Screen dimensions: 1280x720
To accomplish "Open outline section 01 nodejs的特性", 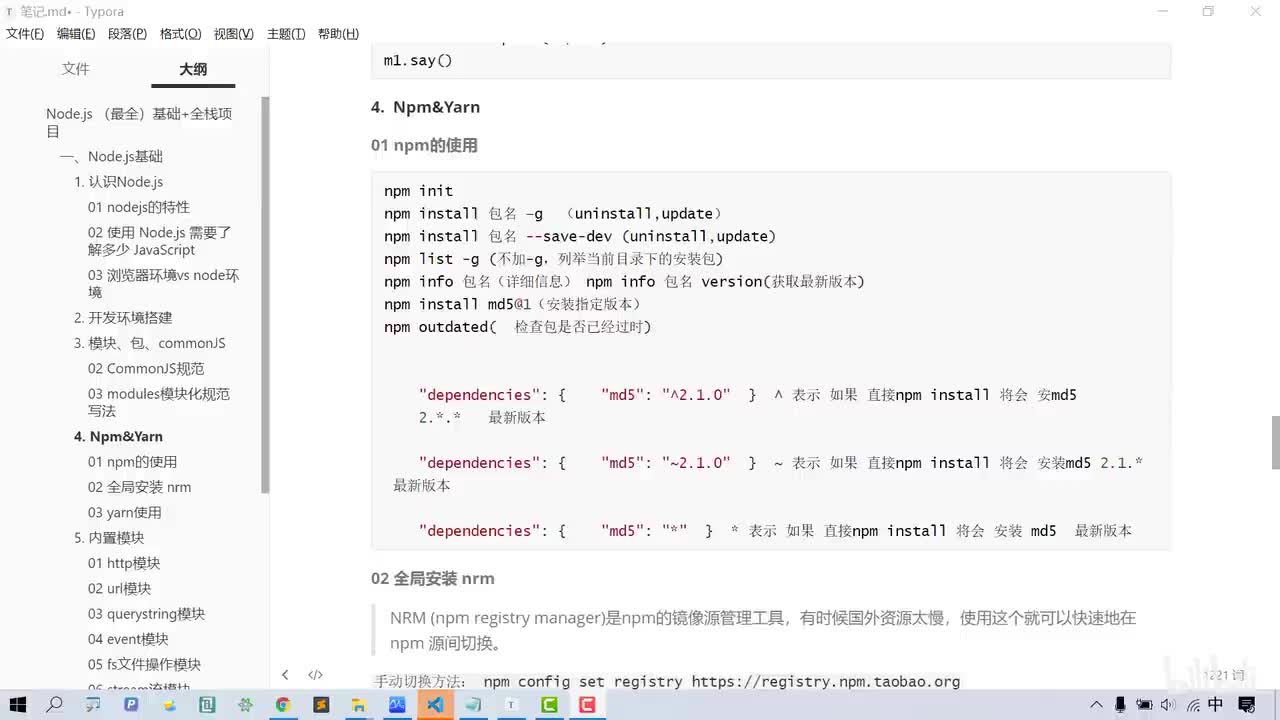I will (138, 207).
